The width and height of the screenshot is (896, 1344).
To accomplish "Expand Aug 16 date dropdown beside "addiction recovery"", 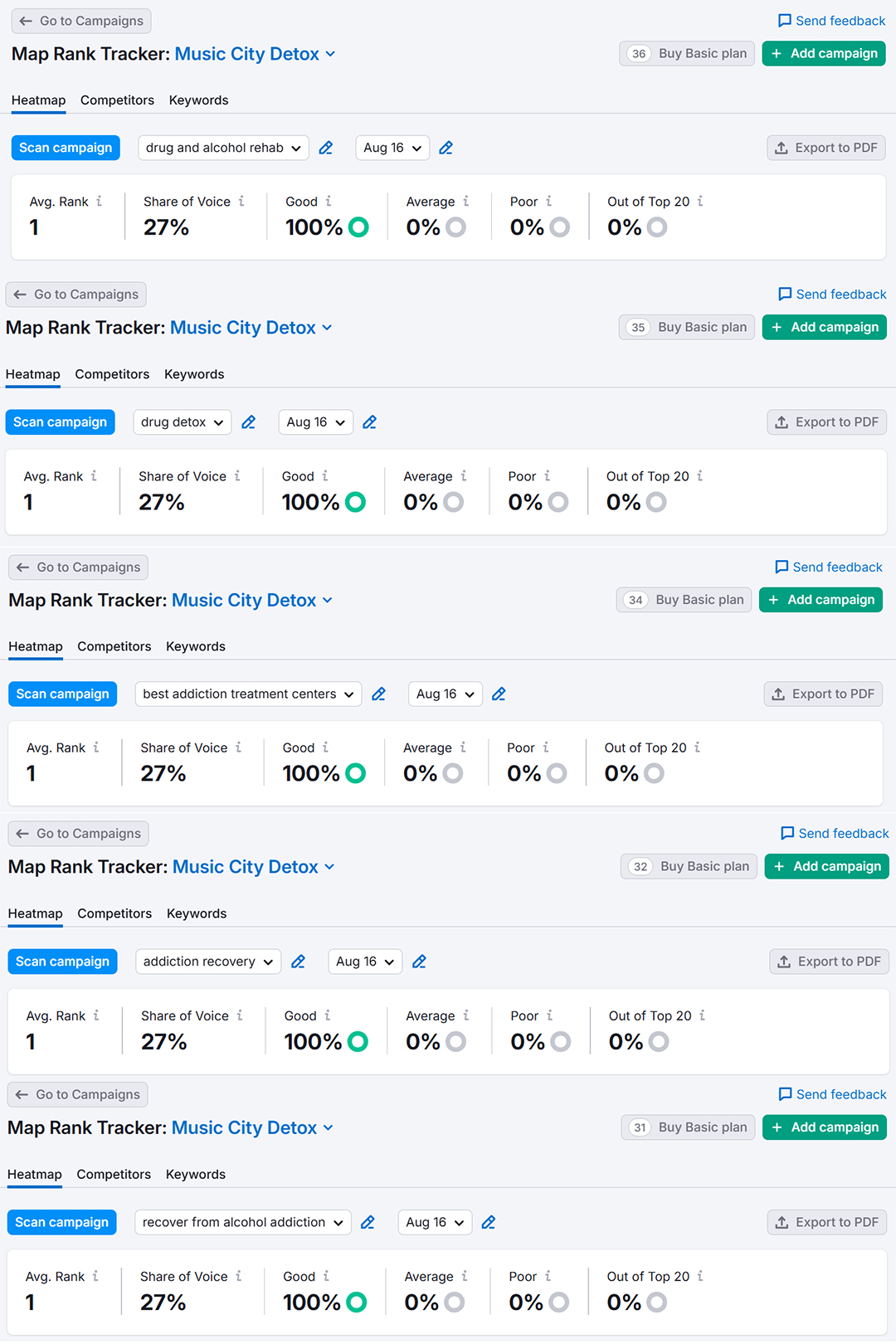I will (365, 962).
